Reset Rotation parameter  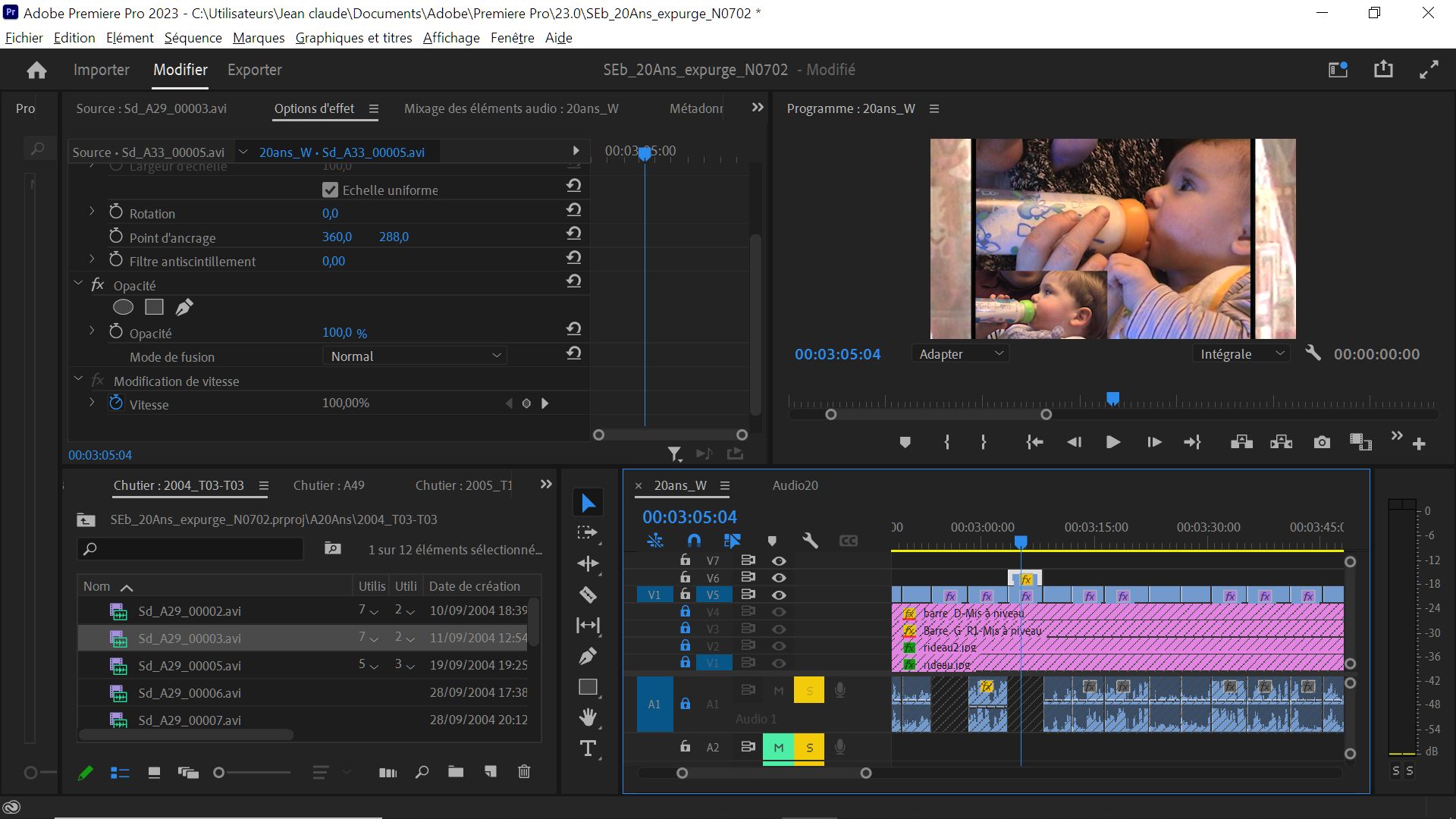[574, 209]
